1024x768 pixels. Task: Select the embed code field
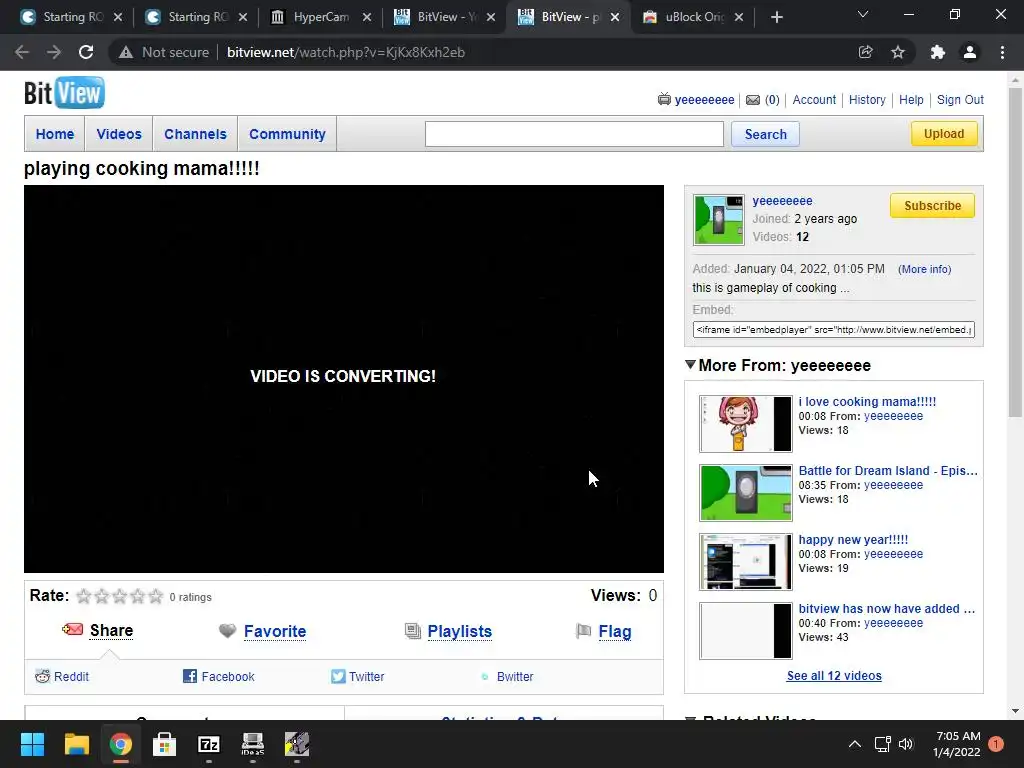click(x=833, y=330)
